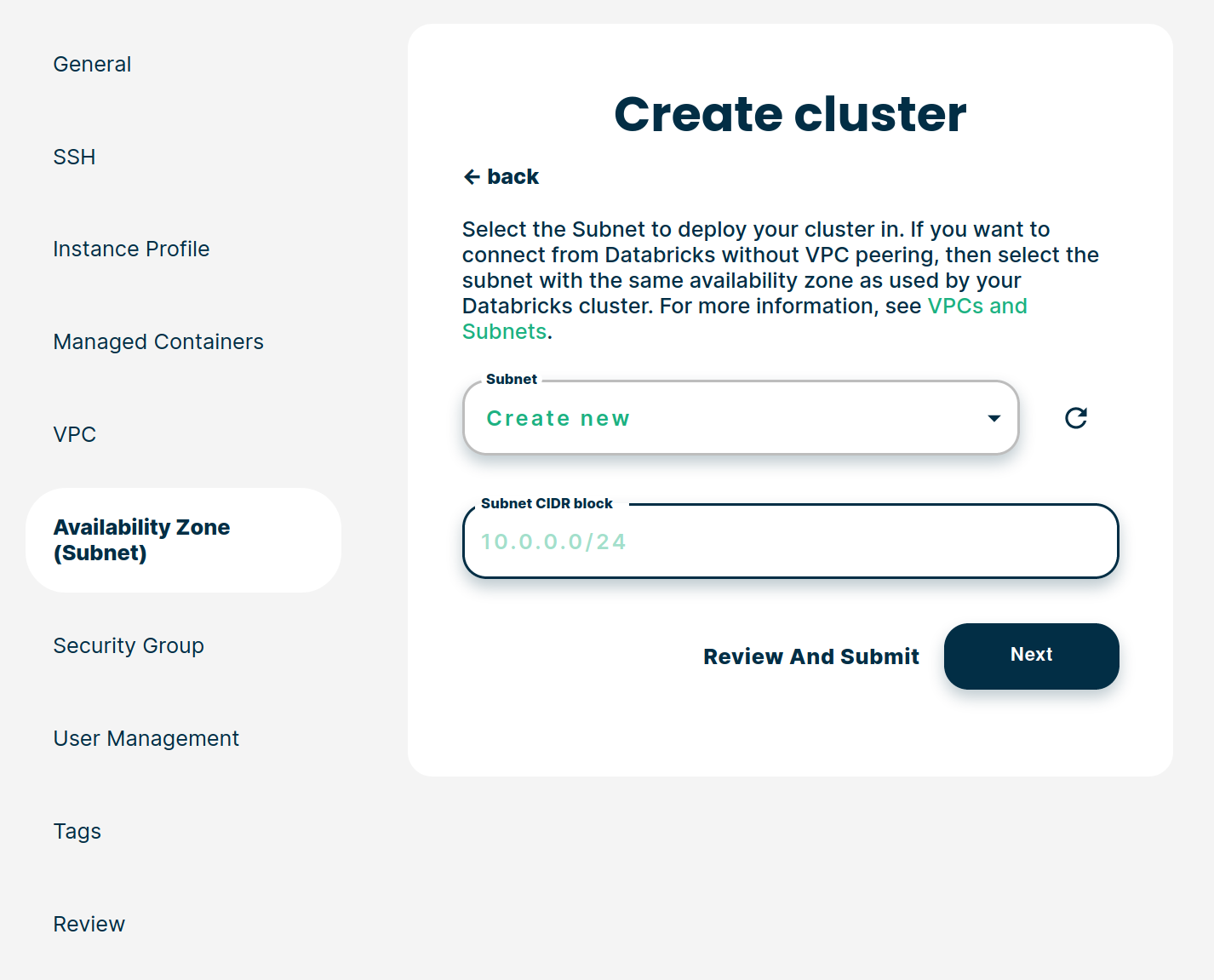Open the VPCs and Subnets link
The image size is (1214, 980).
pos(976,307)
